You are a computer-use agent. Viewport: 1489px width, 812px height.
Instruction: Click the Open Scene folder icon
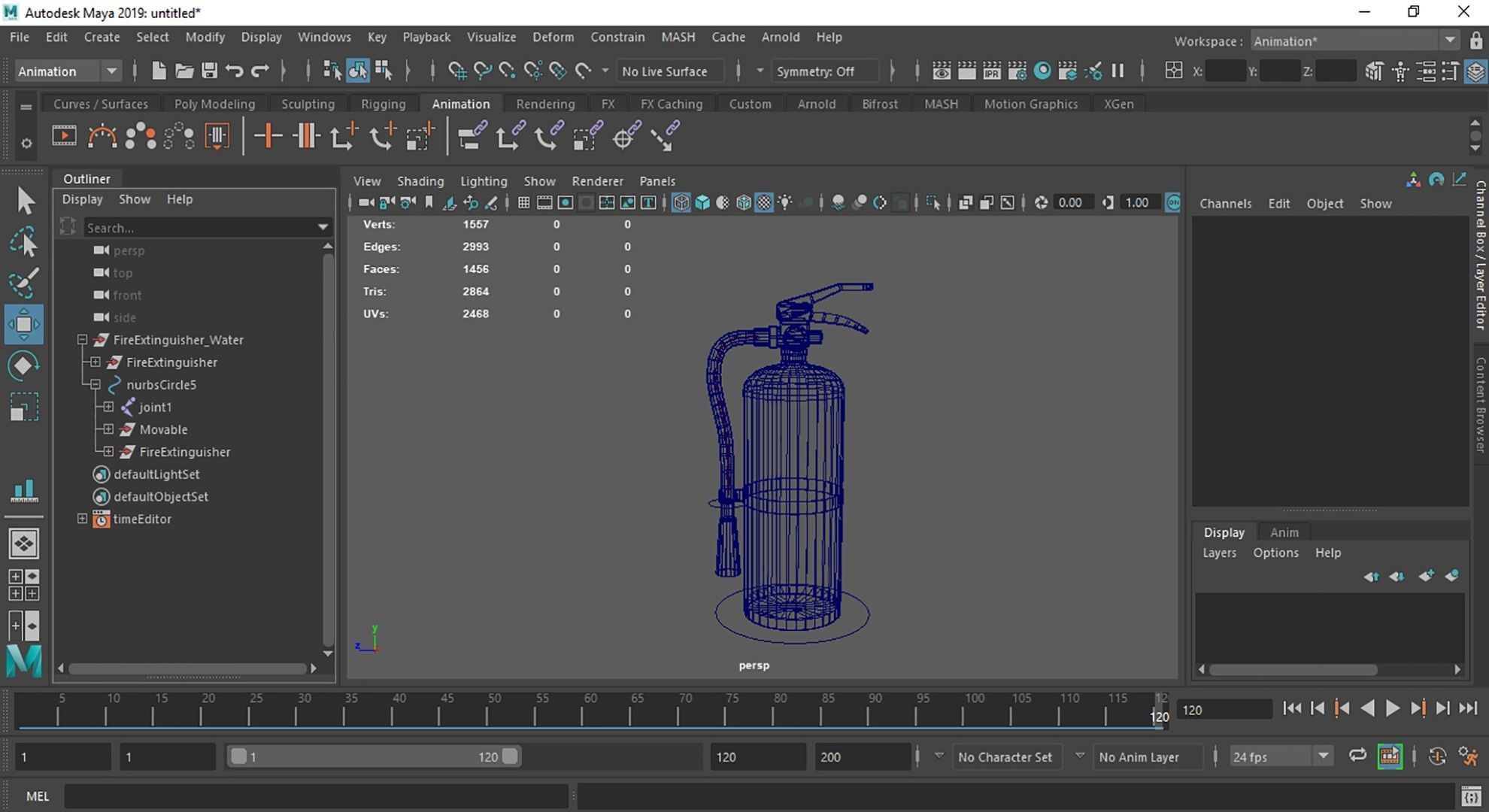point(183,71)
